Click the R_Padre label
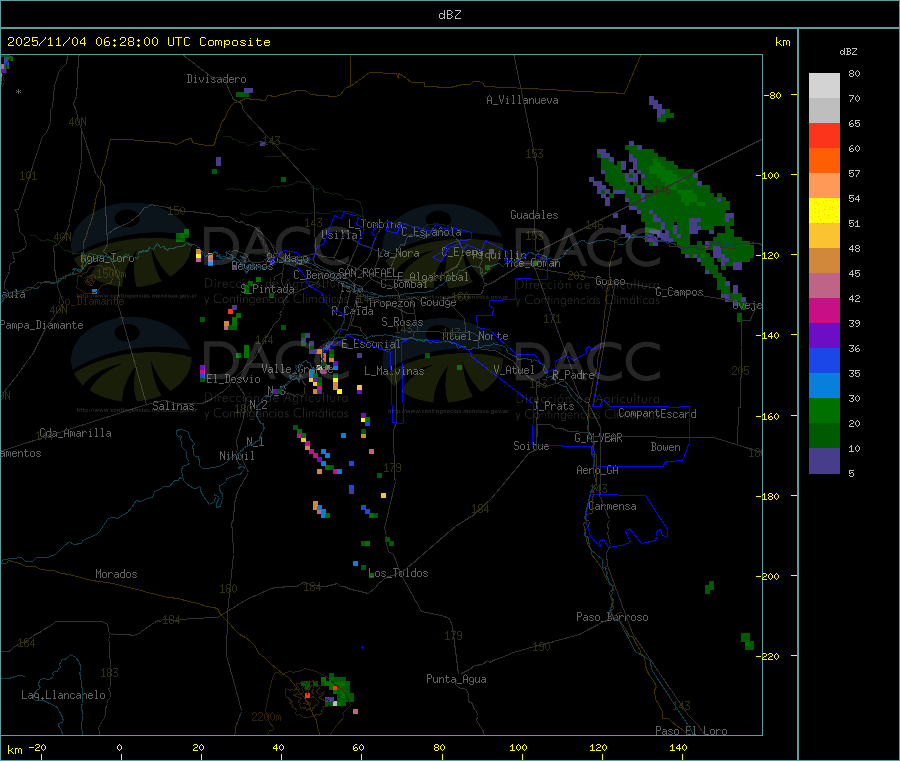Image resolution: width=900 pixels, height=761 pixels. pyautogui.click(x=573, y=375)
